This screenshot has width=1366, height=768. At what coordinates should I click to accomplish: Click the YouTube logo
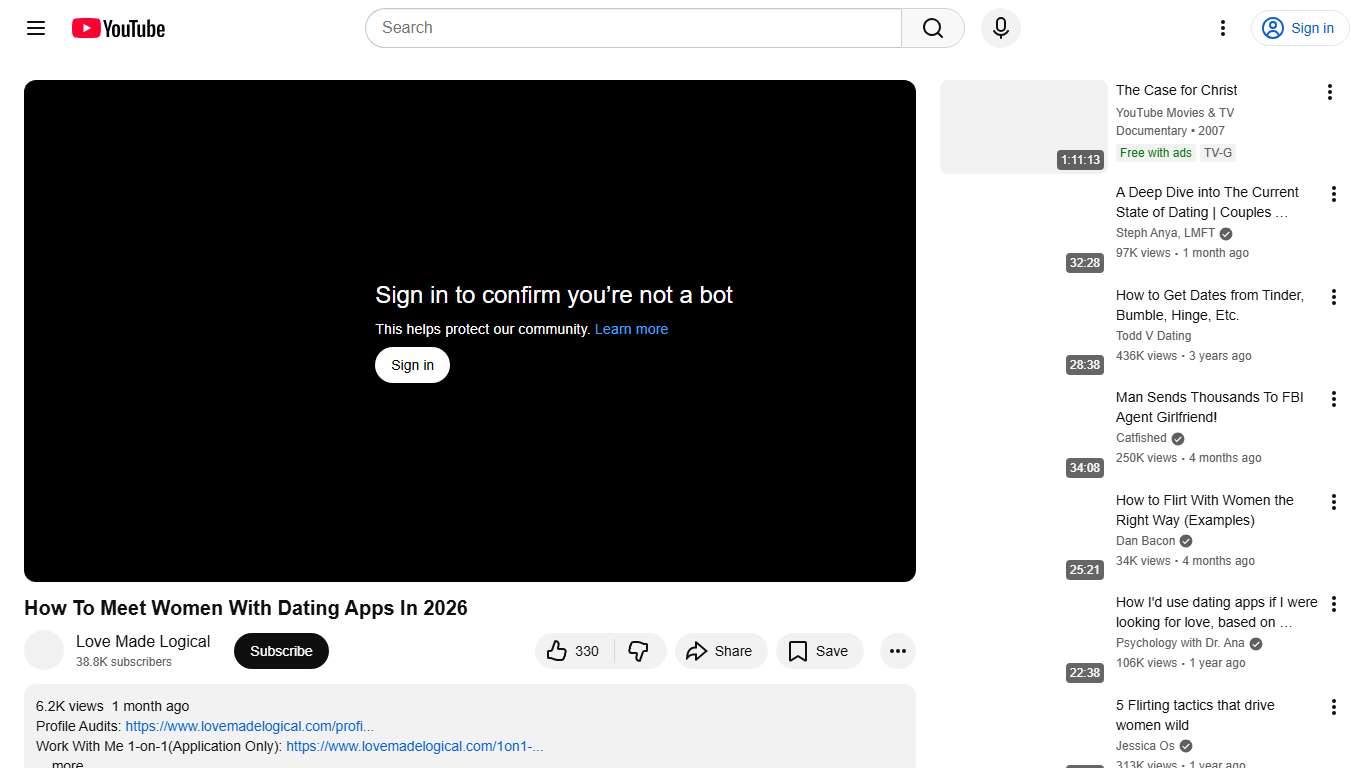[117, 28]
